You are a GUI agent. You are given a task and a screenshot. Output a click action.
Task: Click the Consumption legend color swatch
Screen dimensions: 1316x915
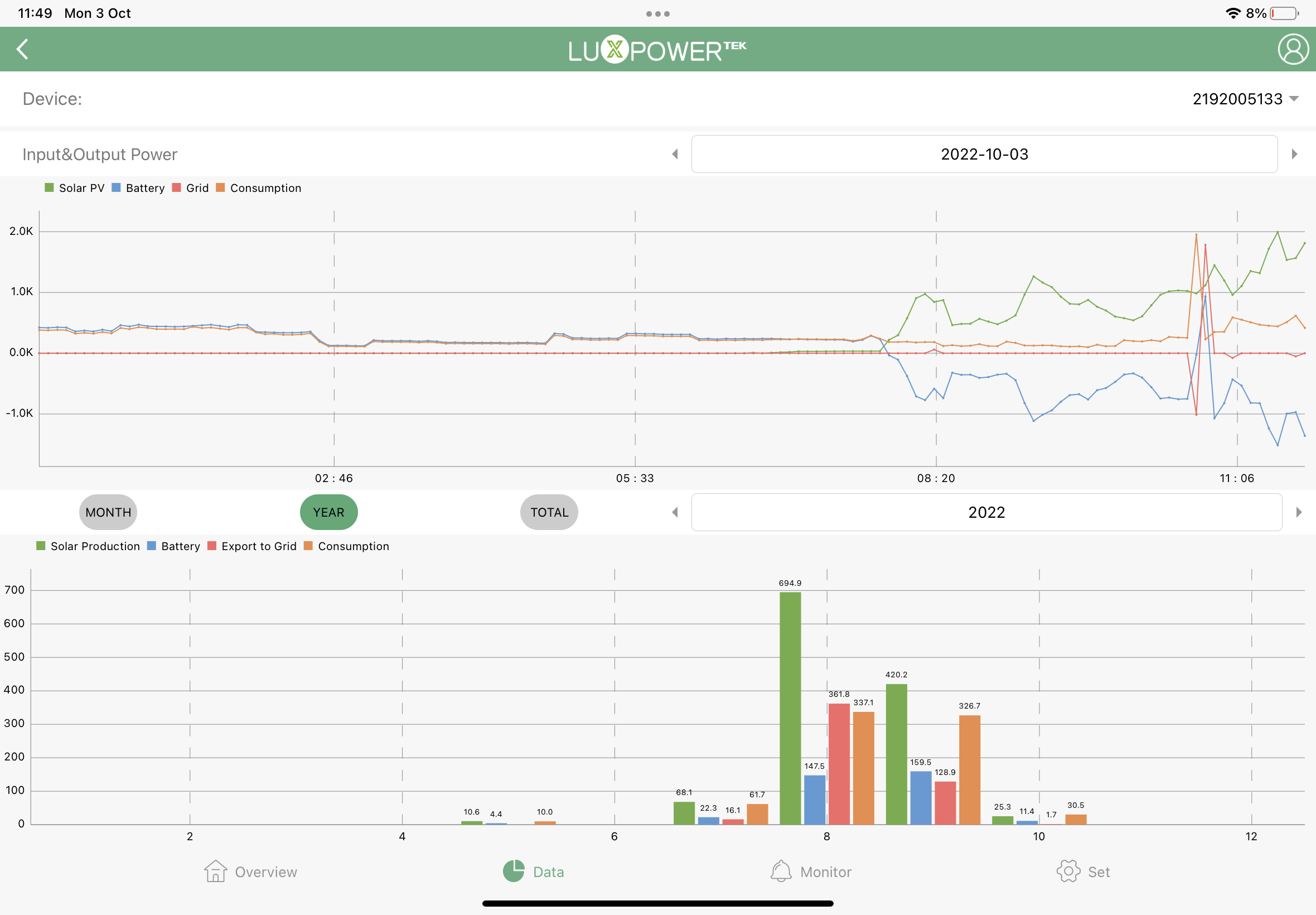(x=220, y=188)
